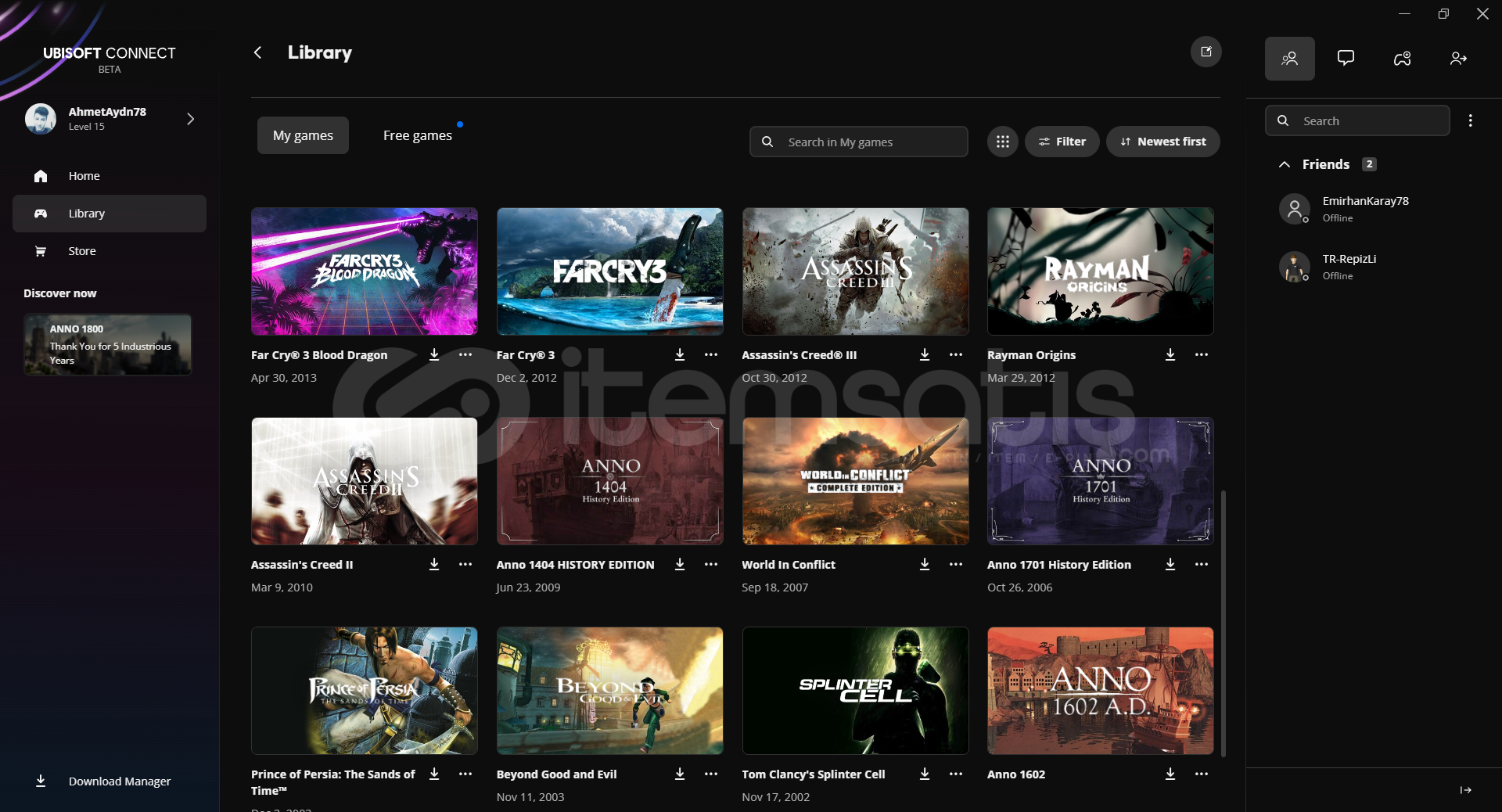Go back with the Library back arrow
Screen dimensions: 1502x812
(257, 52)
